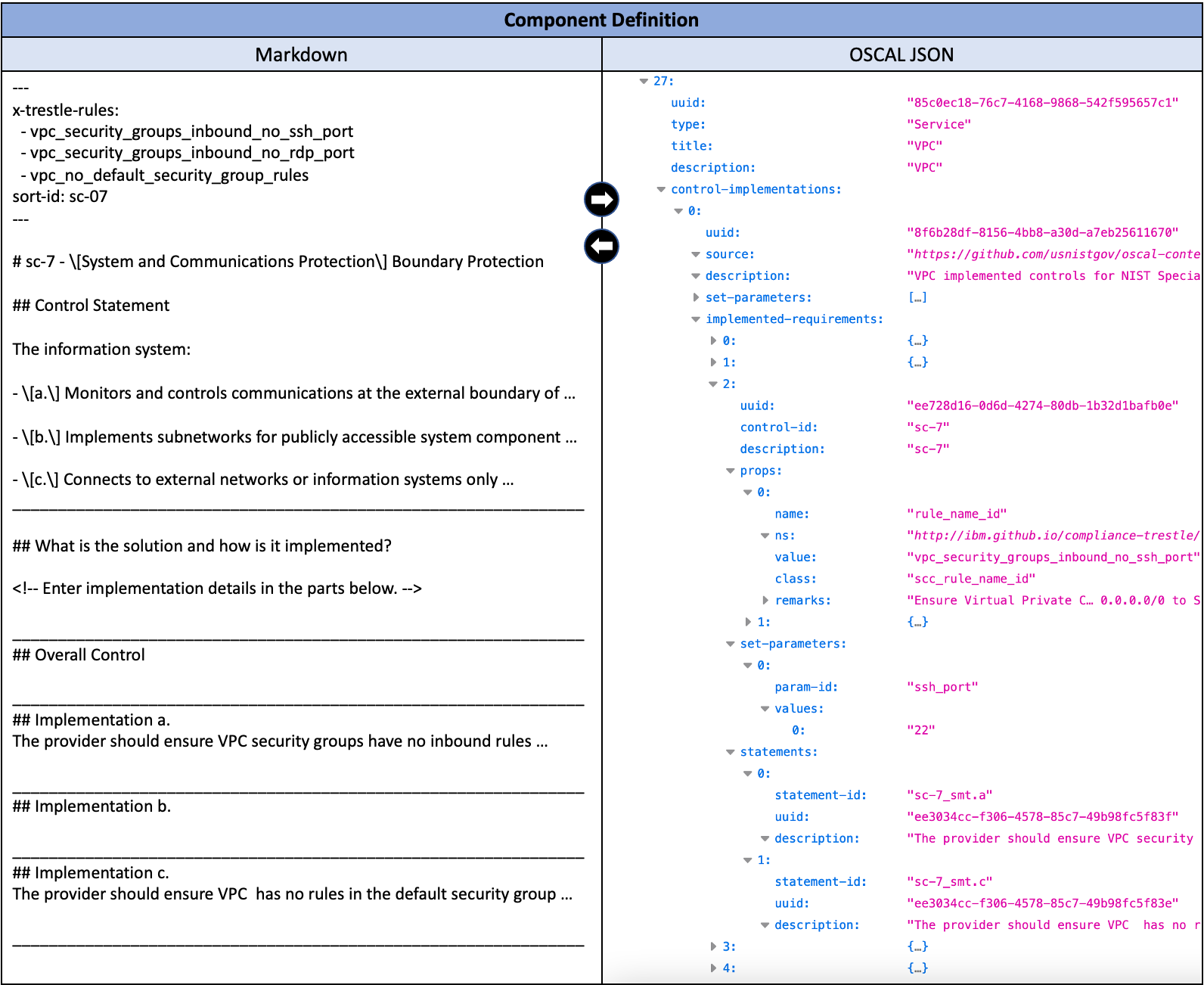Expand implemented-requirements item 3
The width and height of the screenshot is (1204, 985).
(713, 946)
